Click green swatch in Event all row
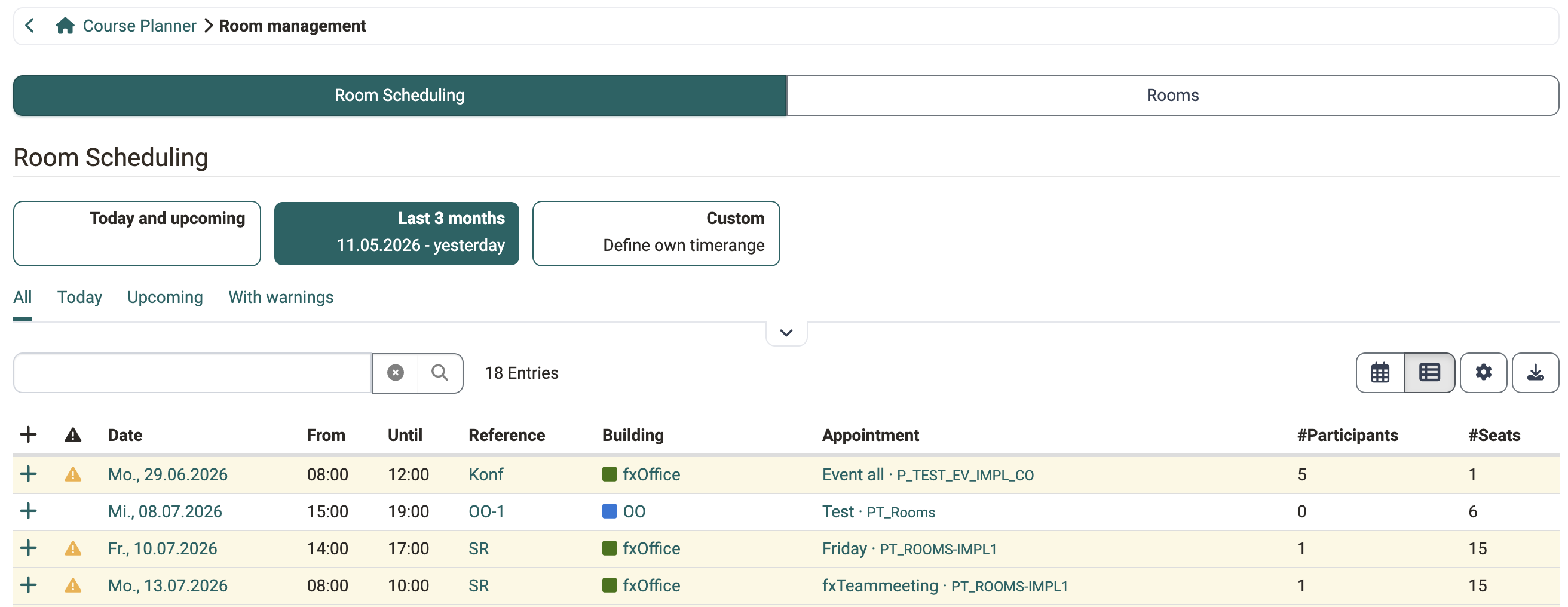1568x607 pixels. point(610,474)
